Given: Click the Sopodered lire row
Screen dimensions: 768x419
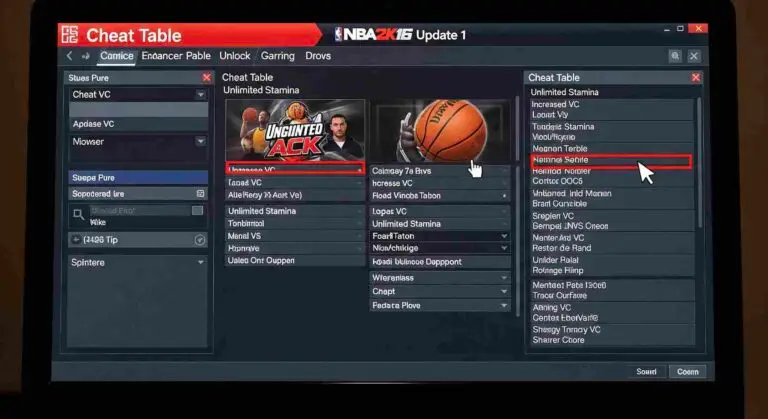Looking at the screenshot, I should (138, 194).
